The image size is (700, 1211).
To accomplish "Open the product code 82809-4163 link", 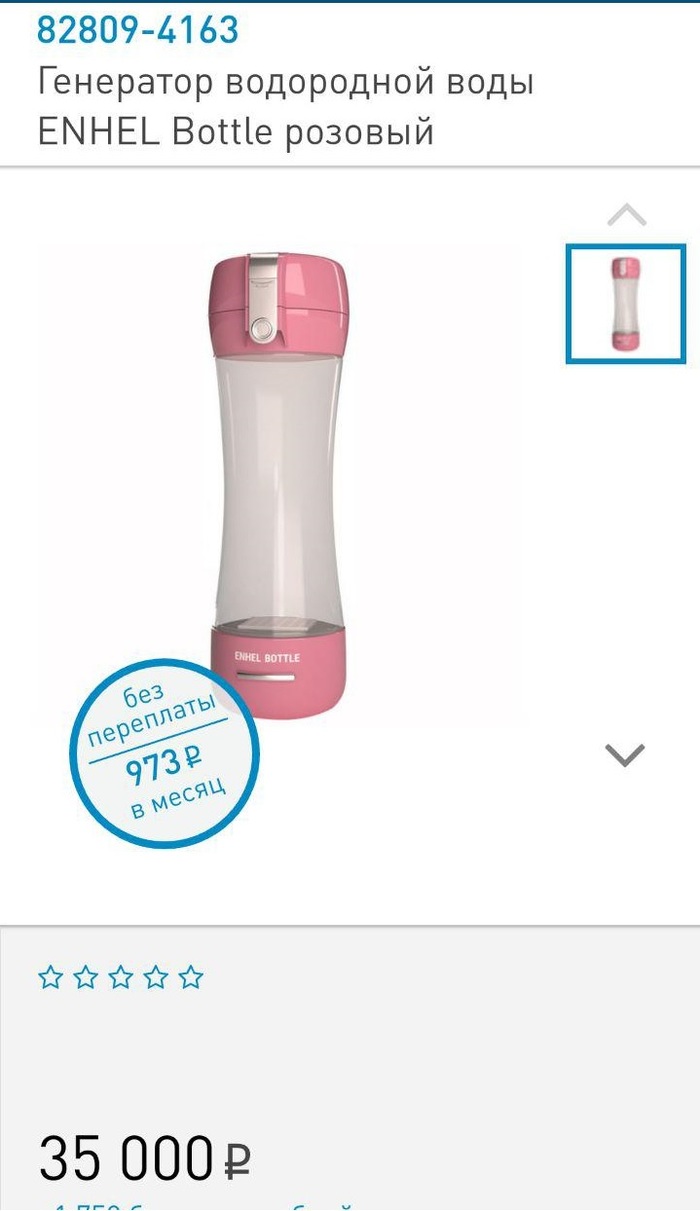I will 138,30.
